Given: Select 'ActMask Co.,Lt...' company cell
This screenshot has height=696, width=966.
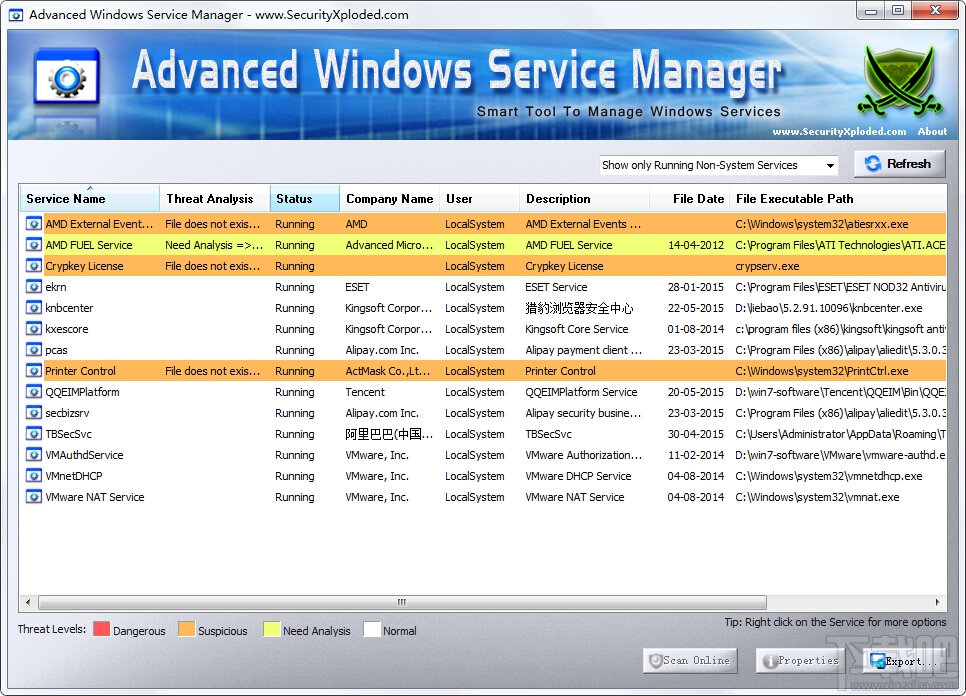Looking at the screenshot, I should click(x=388, y=371).
